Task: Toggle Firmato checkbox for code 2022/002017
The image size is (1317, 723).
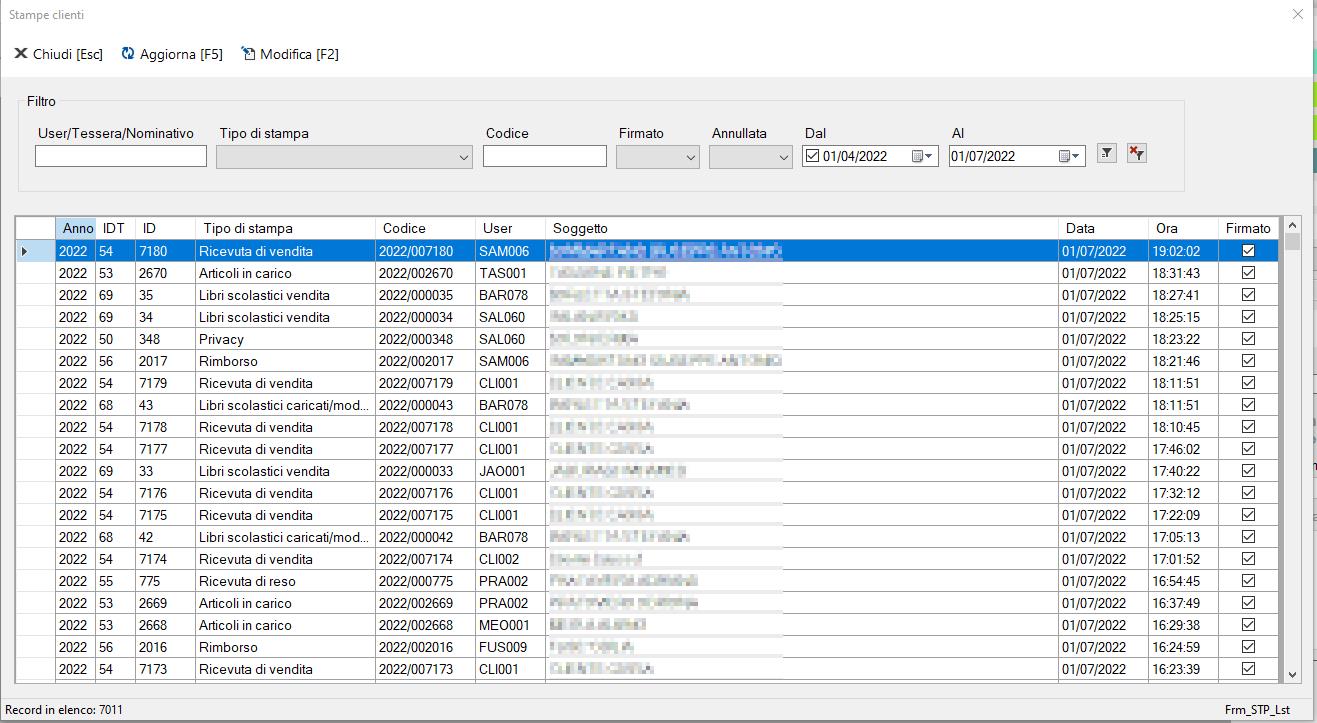Action: tap(1248, 361)
